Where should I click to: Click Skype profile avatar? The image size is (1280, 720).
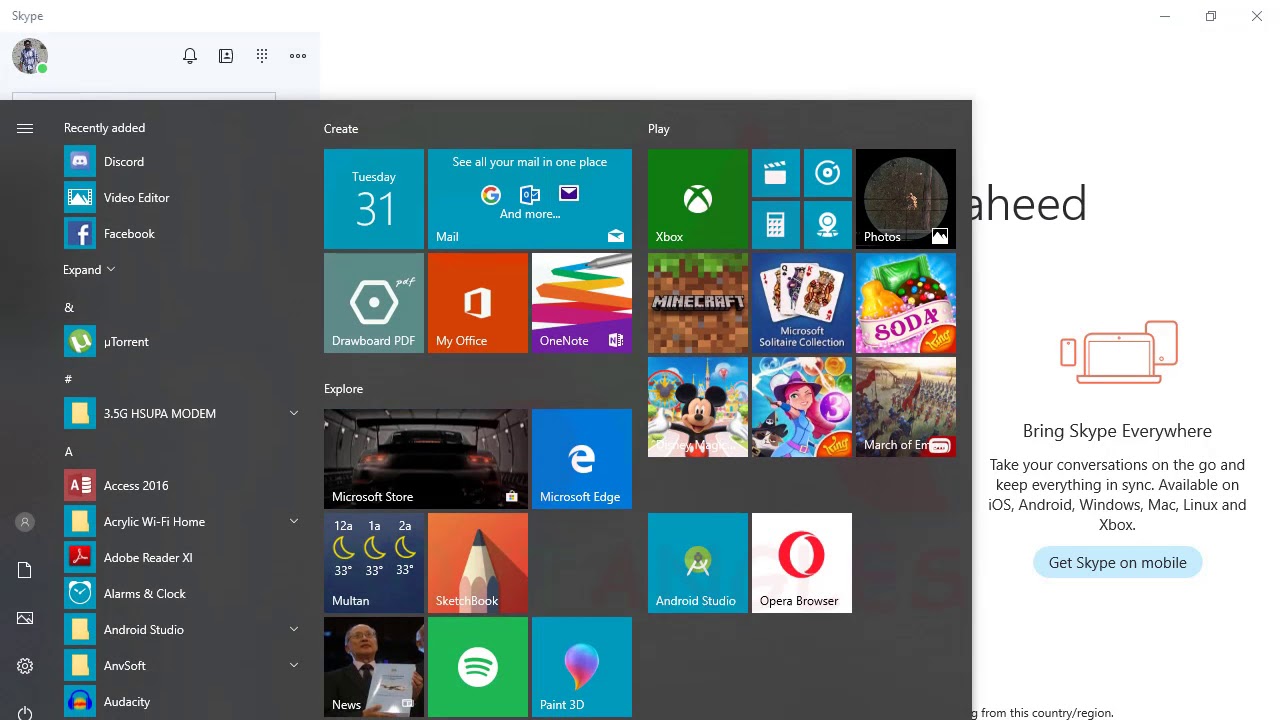(x=30, y=56)
